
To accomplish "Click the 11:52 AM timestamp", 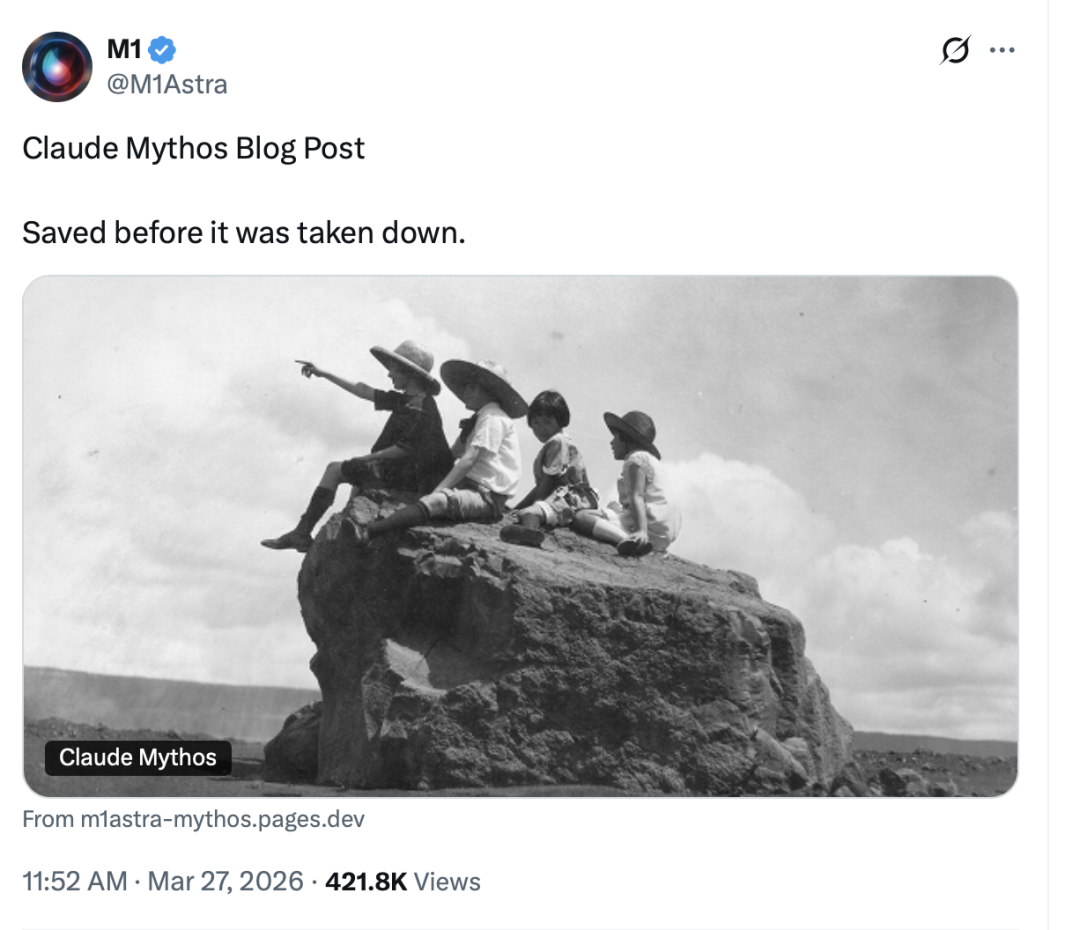I will point(74,881).
